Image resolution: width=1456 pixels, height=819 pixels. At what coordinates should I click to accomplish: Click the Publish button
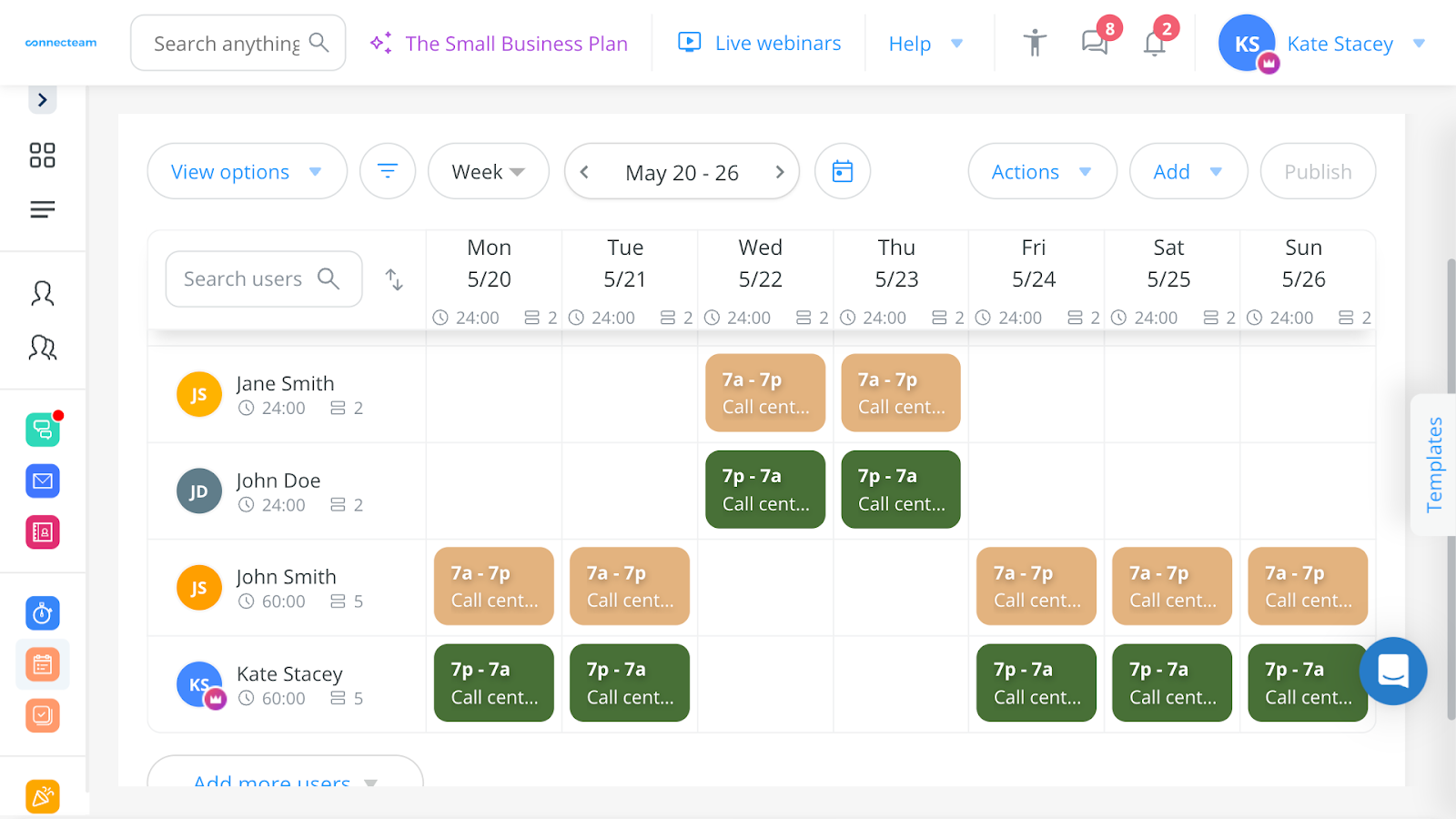[1317, 171]
